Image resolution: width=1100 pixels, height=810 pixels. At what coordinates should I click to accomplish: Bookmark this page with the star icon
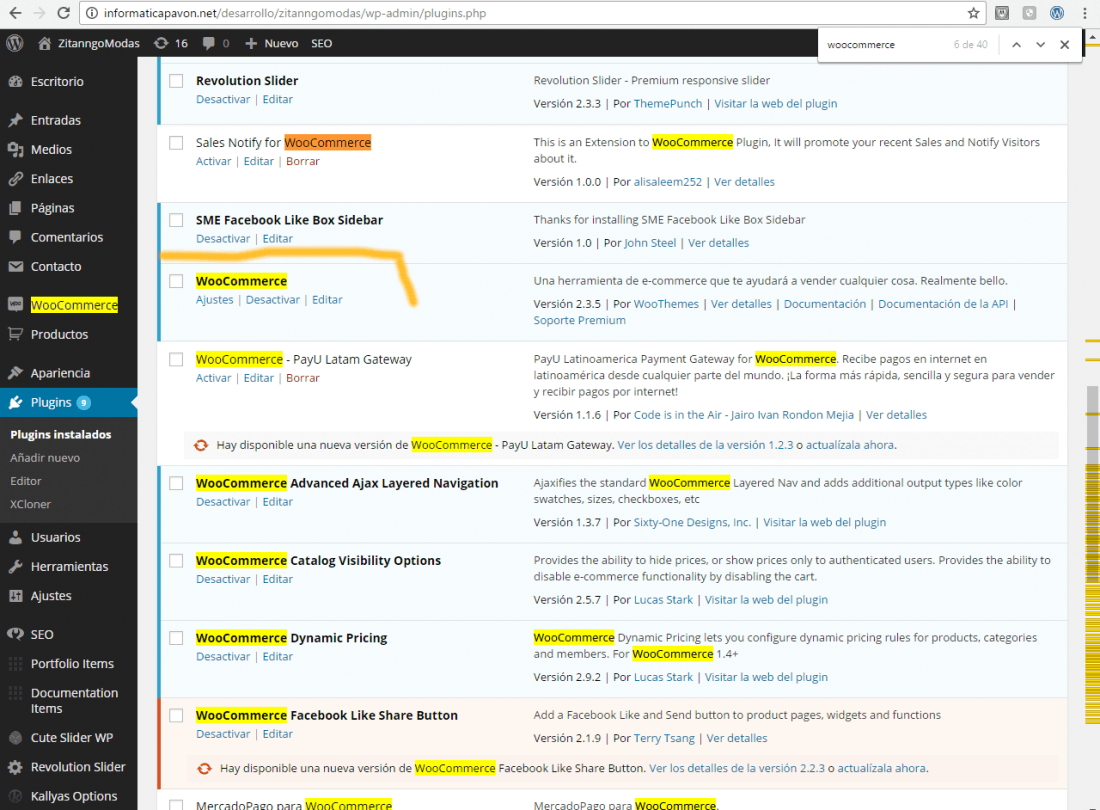[973, 13]
